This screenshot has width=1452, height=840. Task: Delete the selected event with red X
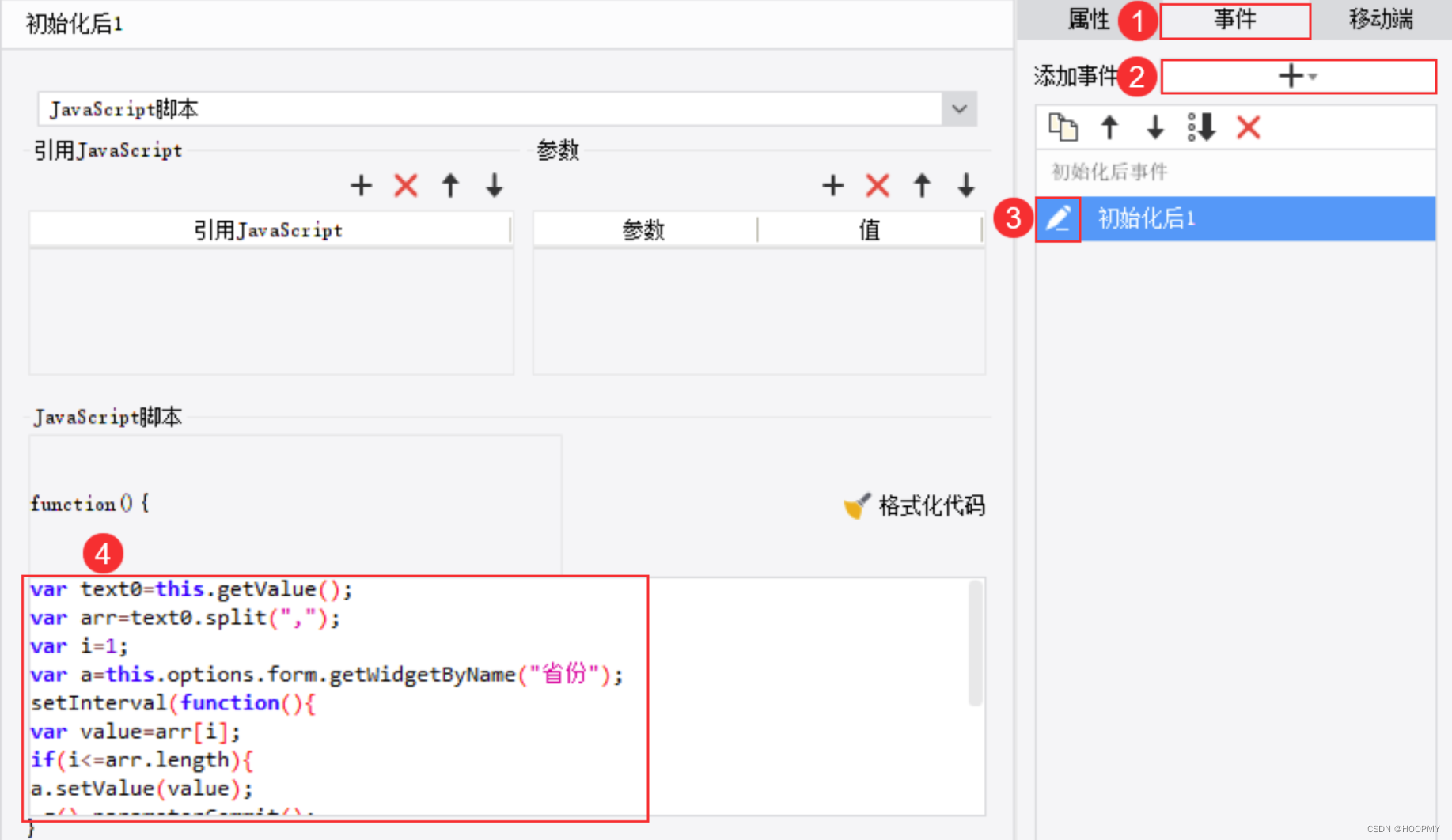click(x=1248, y=127)
